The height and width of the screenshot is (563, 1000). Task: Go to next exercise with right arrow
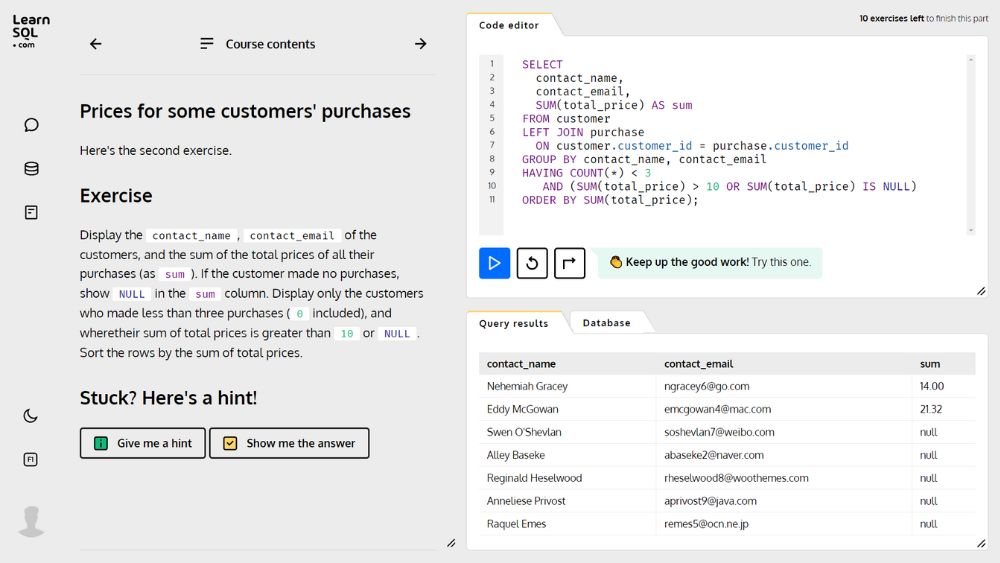420,44
